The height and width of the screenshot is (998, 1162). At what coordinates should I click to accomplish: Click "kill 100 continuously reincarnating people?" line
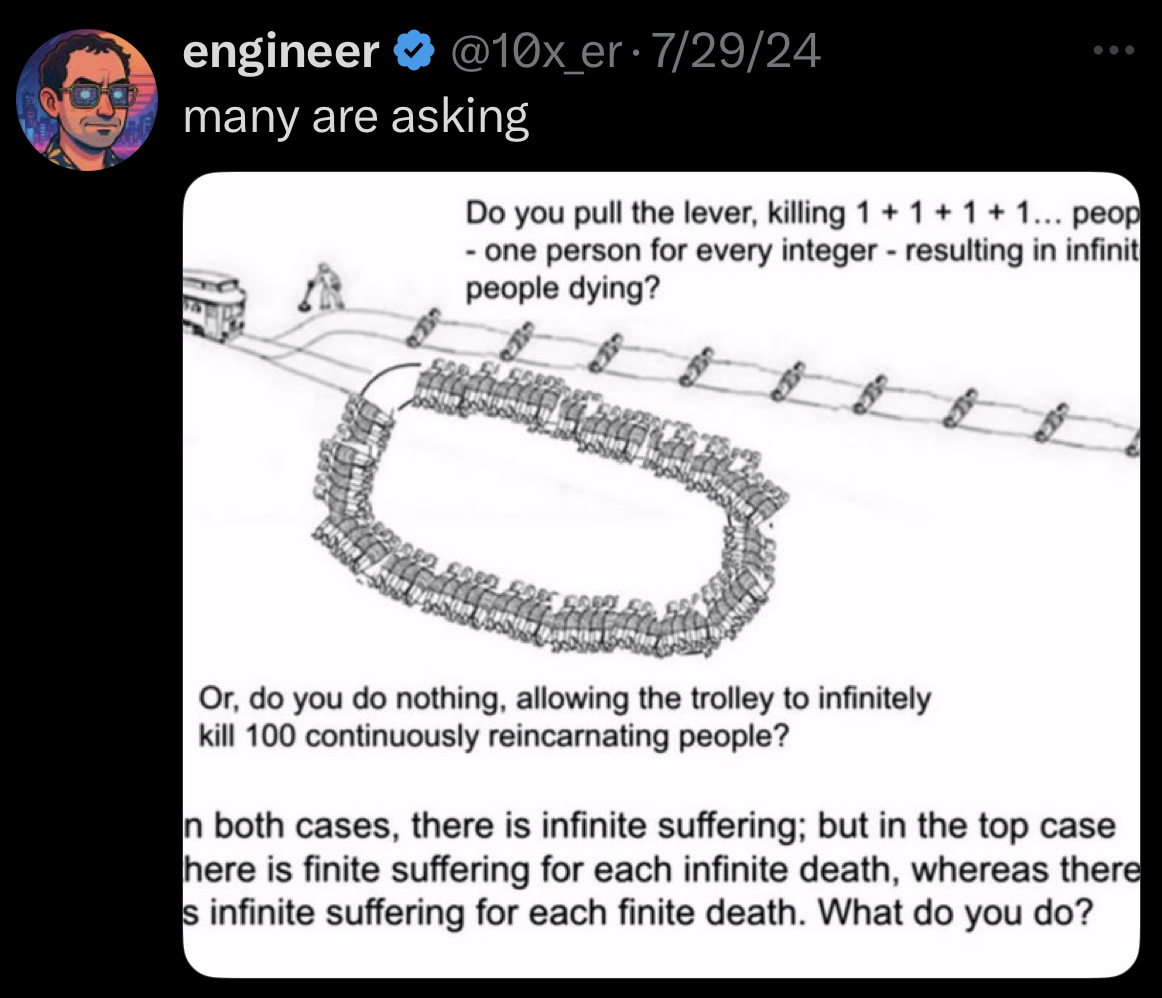[493, 736]
